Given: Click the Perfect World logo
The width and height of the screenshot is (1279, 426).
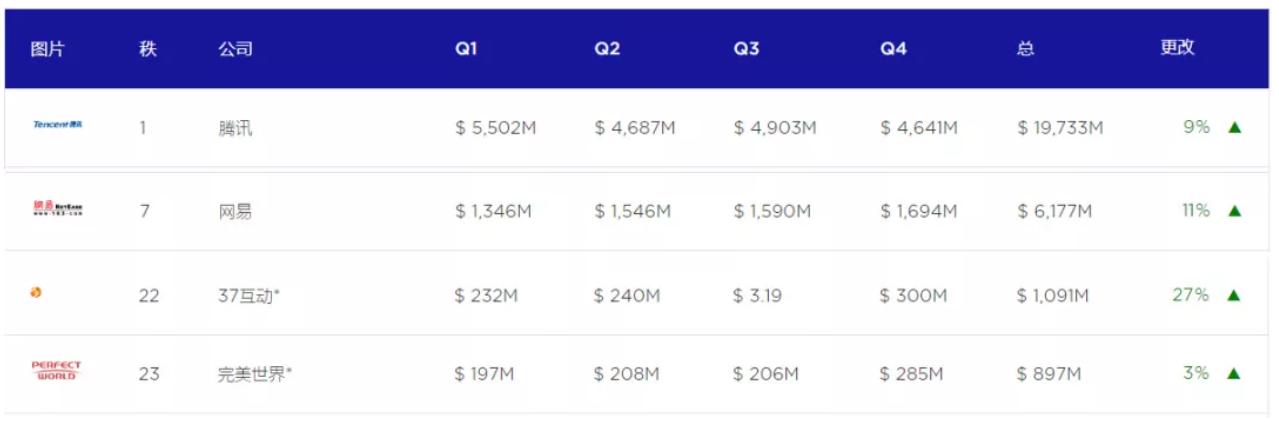Looking at the screenshot, I should pos(56,371).
